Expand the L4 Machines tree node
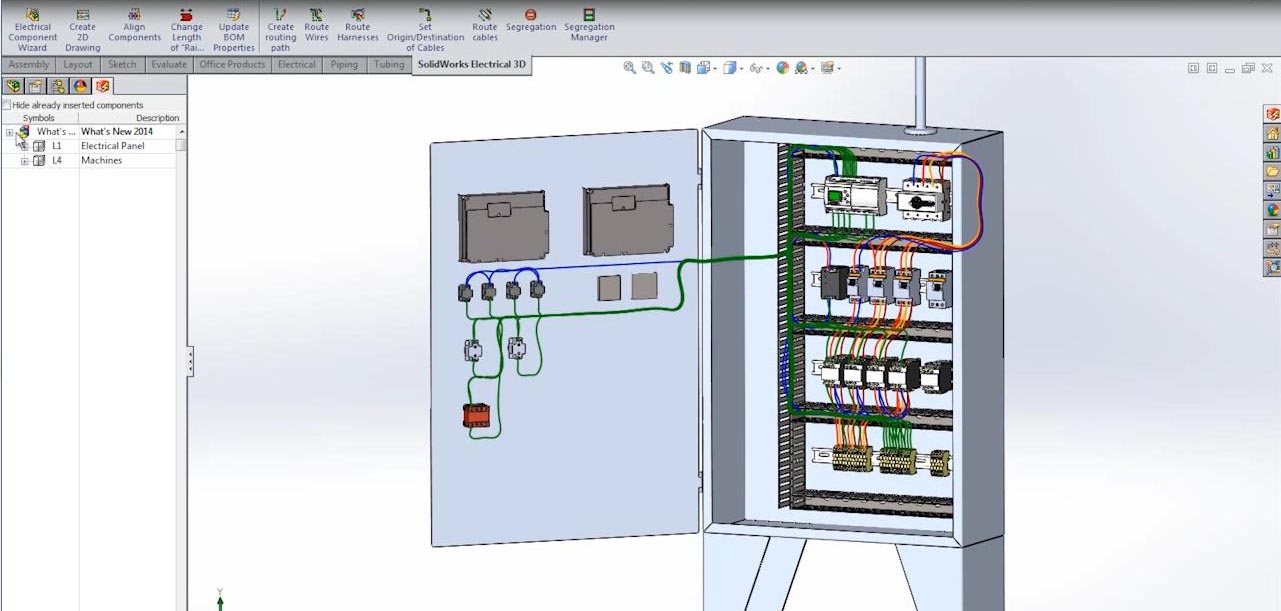1281x611 pixels. point(25,161)
